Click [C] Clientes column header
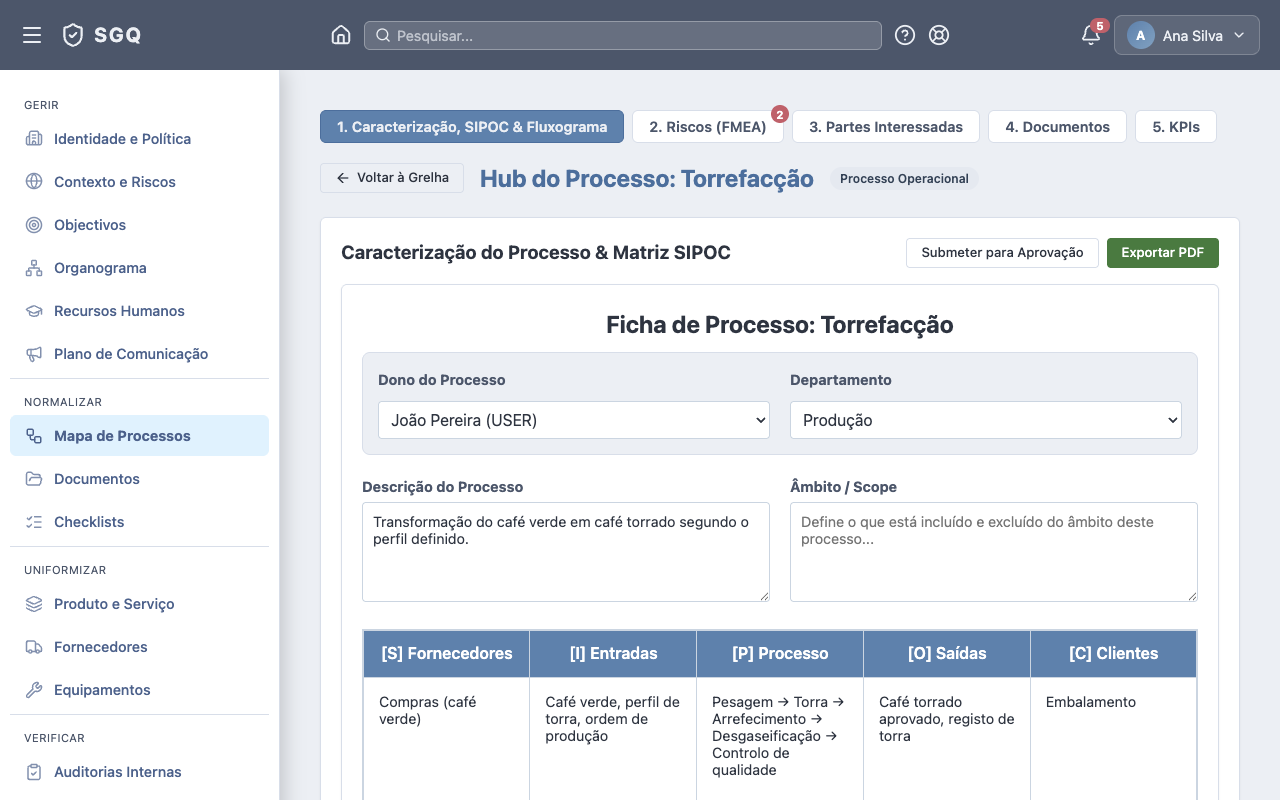Viewport: 1280px width, 800px height. point(1113,654)
